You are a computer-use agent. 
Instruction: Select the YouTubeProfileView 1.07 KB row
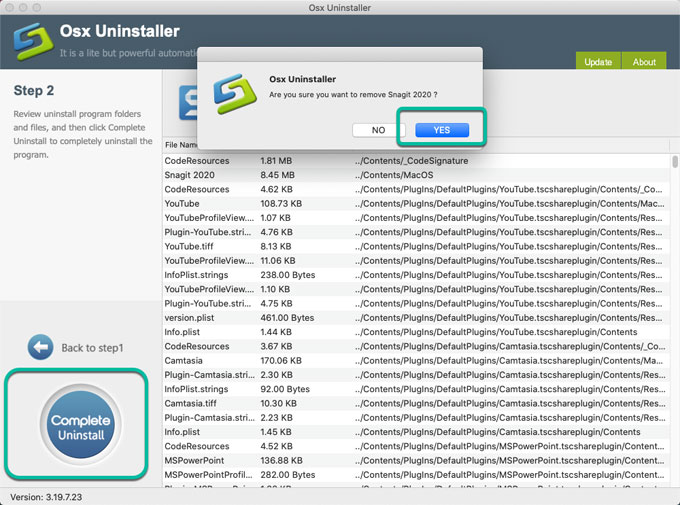coord(416,218)
